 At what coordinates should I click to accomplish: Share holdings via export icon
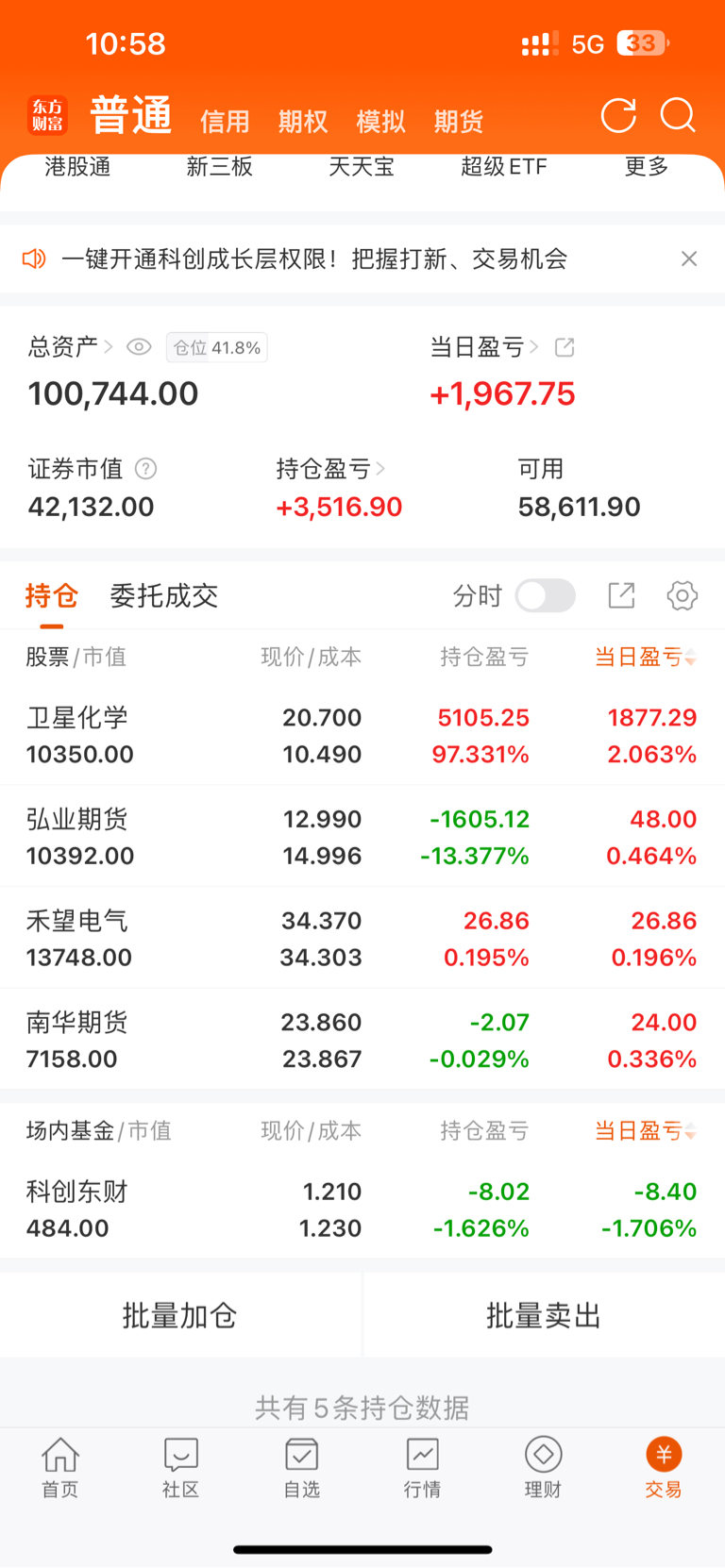coord(621,595)
